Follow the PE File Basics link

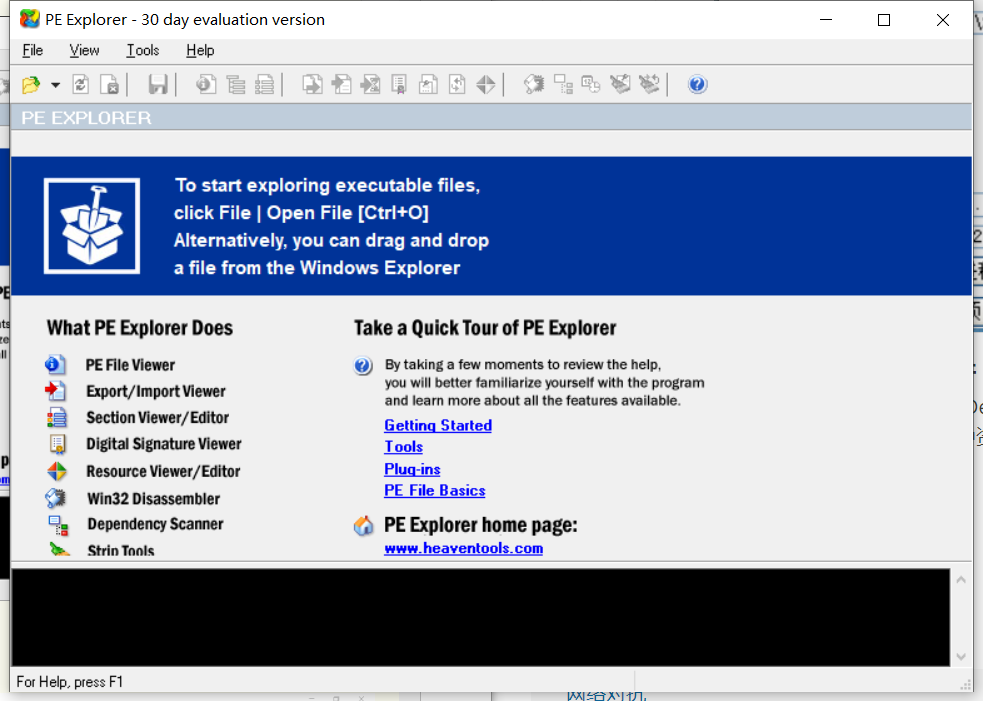(x=434, y=490)
